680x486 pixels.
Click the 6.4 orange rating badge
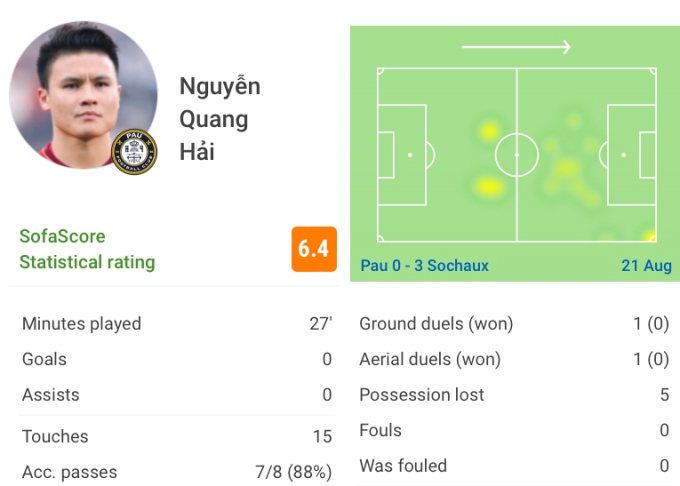pos(314,249)
